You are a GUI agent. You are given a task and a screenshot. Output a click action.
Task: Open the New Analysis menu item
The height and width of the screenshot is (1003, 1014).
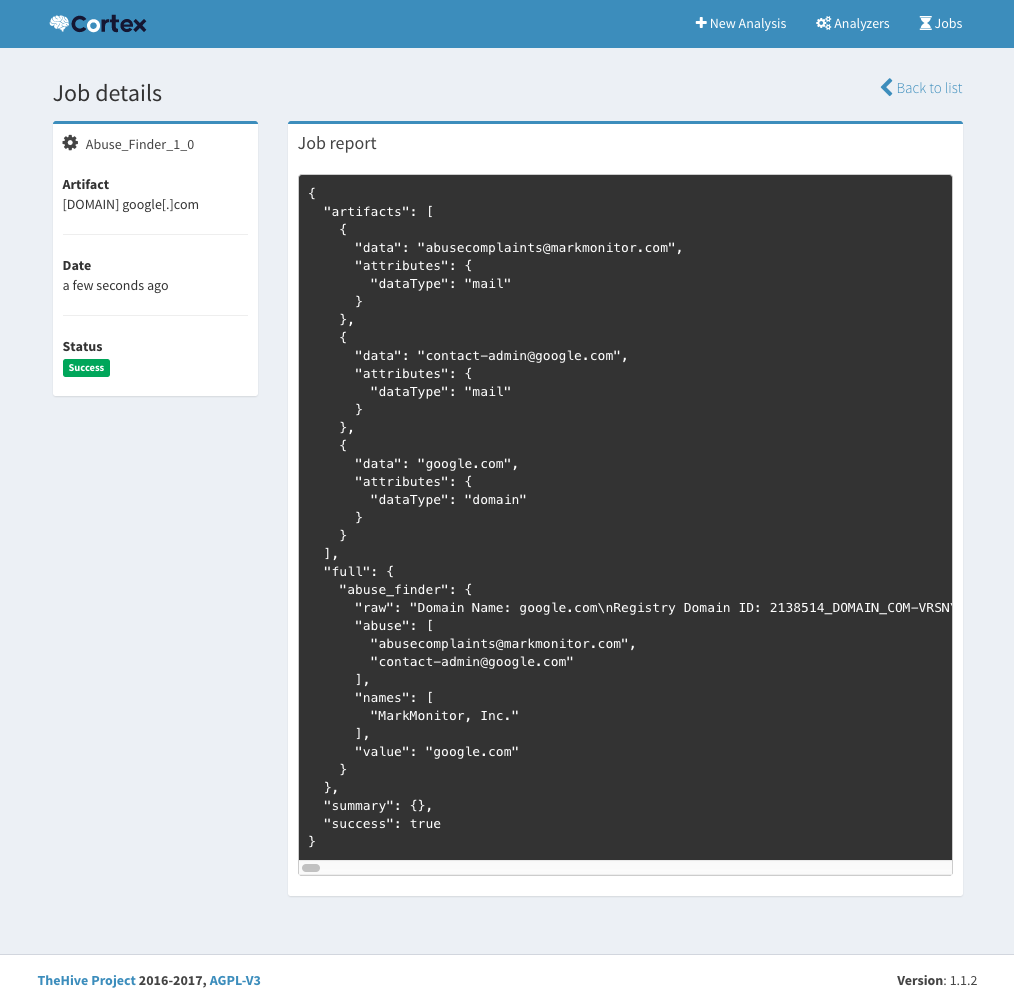[748, 23]
